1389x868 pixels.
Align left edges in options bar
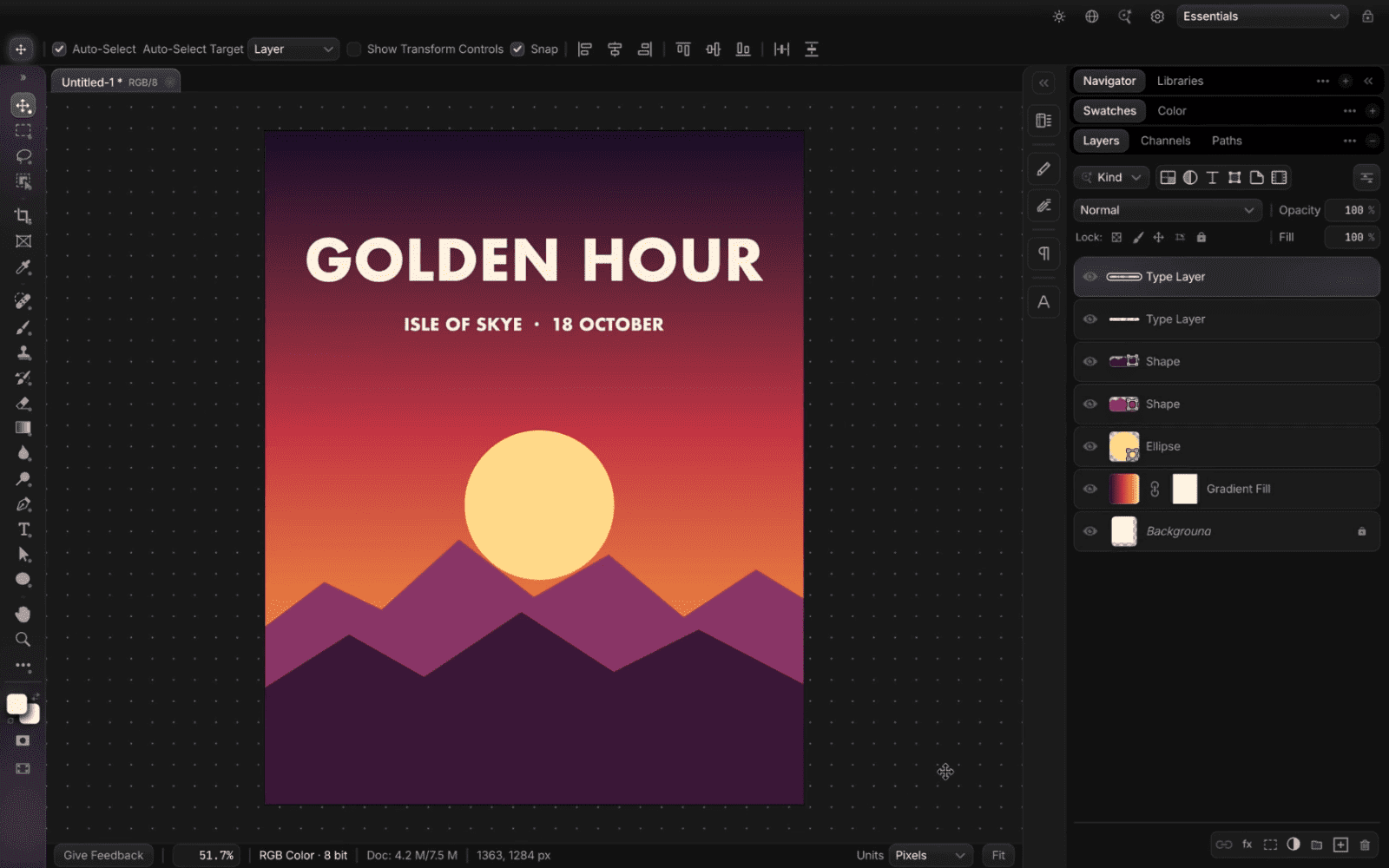point(585,49)
